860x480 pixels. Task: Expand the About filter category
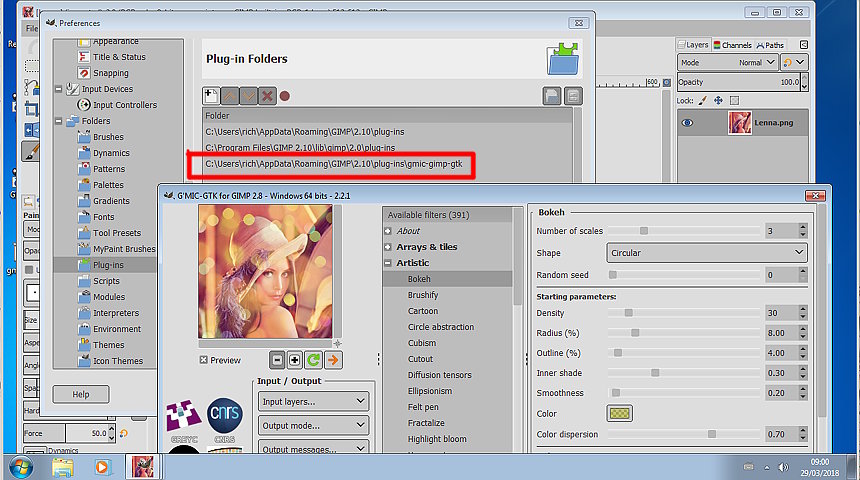pos(388,231)
